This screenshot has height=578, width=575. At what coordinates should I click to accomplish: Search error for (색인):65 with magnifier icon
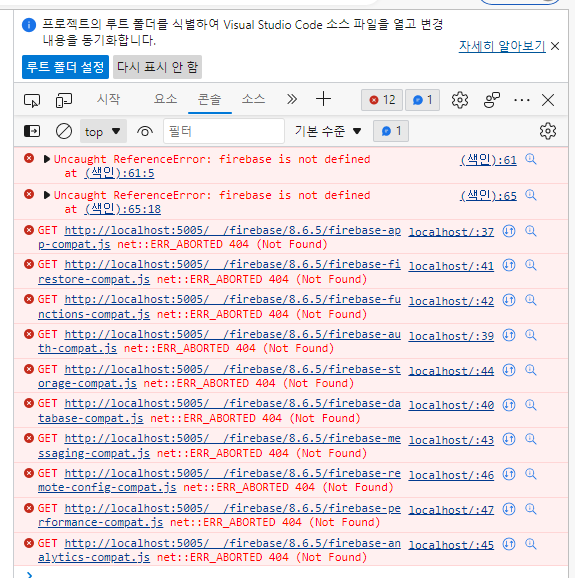click(x=531, y=195)
